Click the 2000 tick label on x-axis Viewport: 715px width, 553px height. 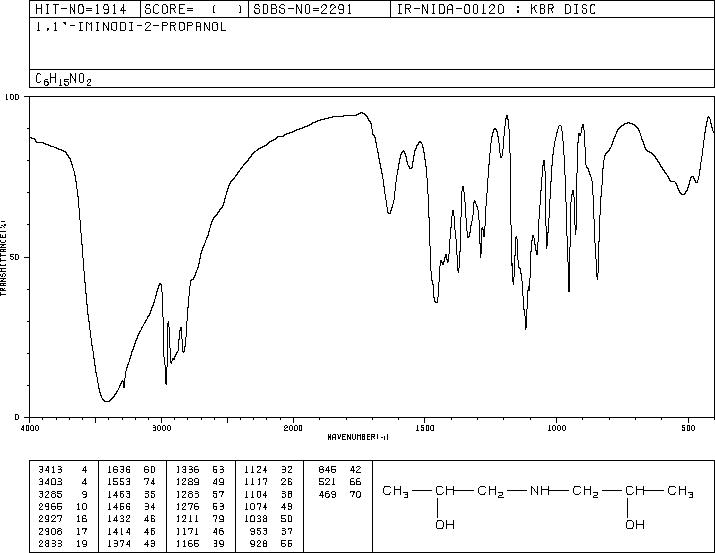click(293, 428)
